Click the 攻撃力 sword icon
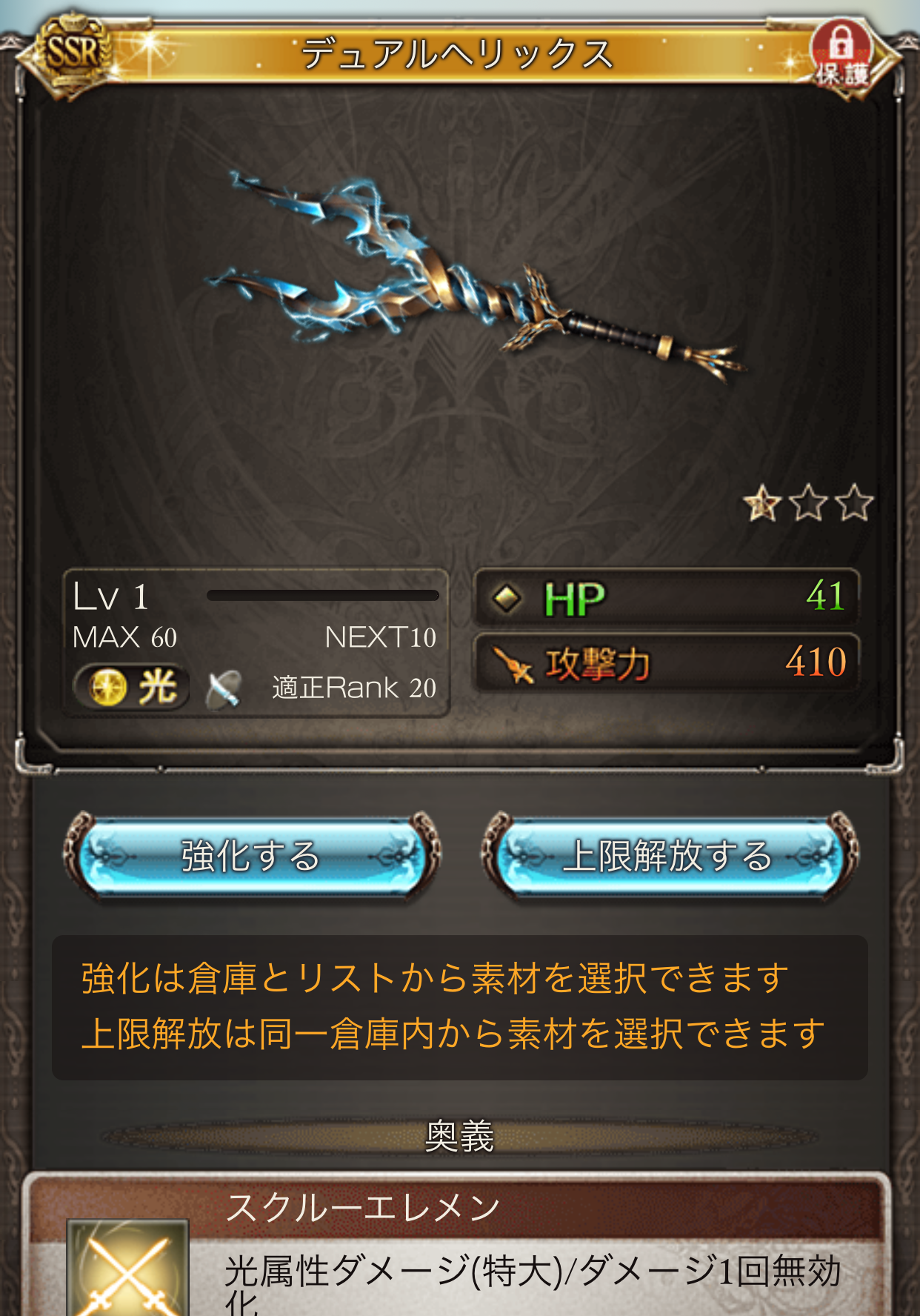The image size is (920, 1316). click(x=513, y=664)
